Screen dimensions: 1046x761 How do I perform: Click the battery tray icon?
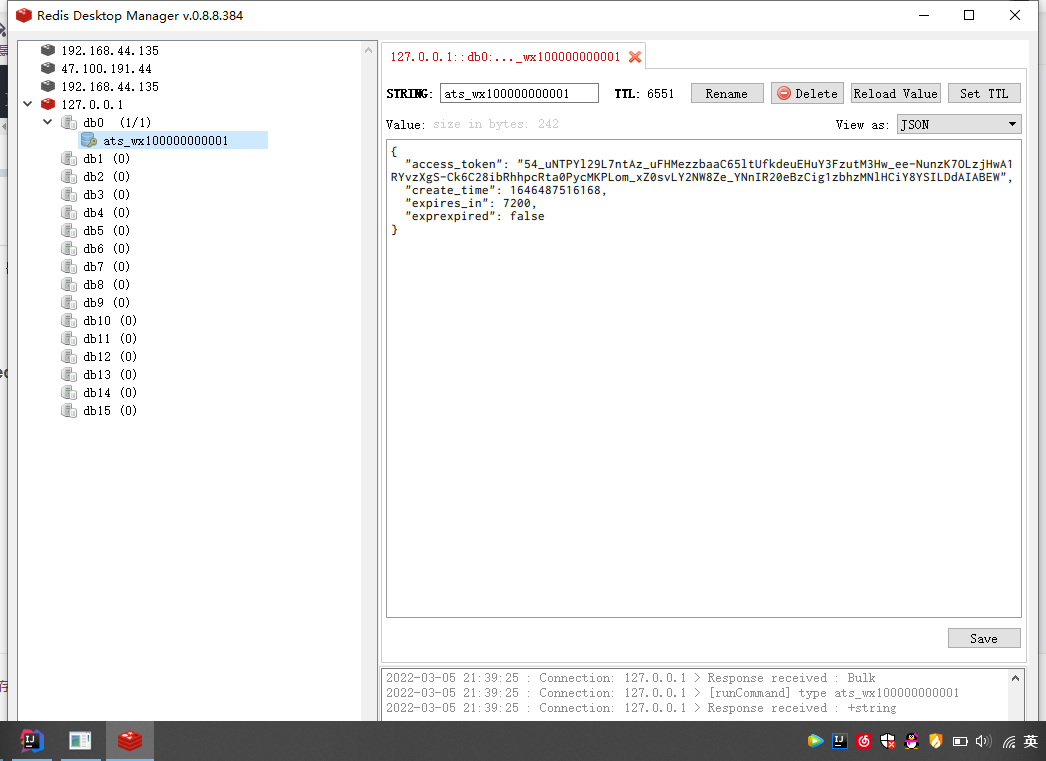[960, 741]
